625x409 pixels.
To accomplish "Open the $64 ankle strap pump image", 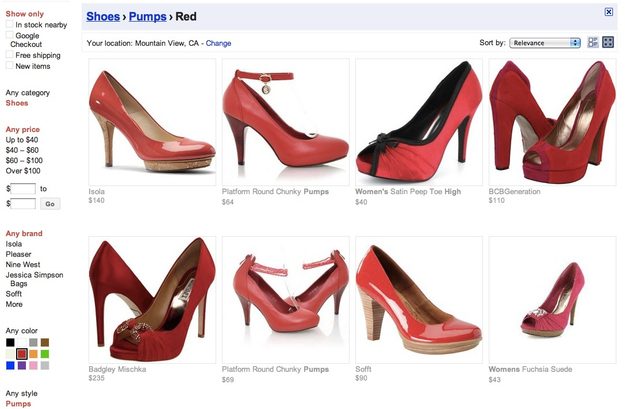I will click(285, 122).
